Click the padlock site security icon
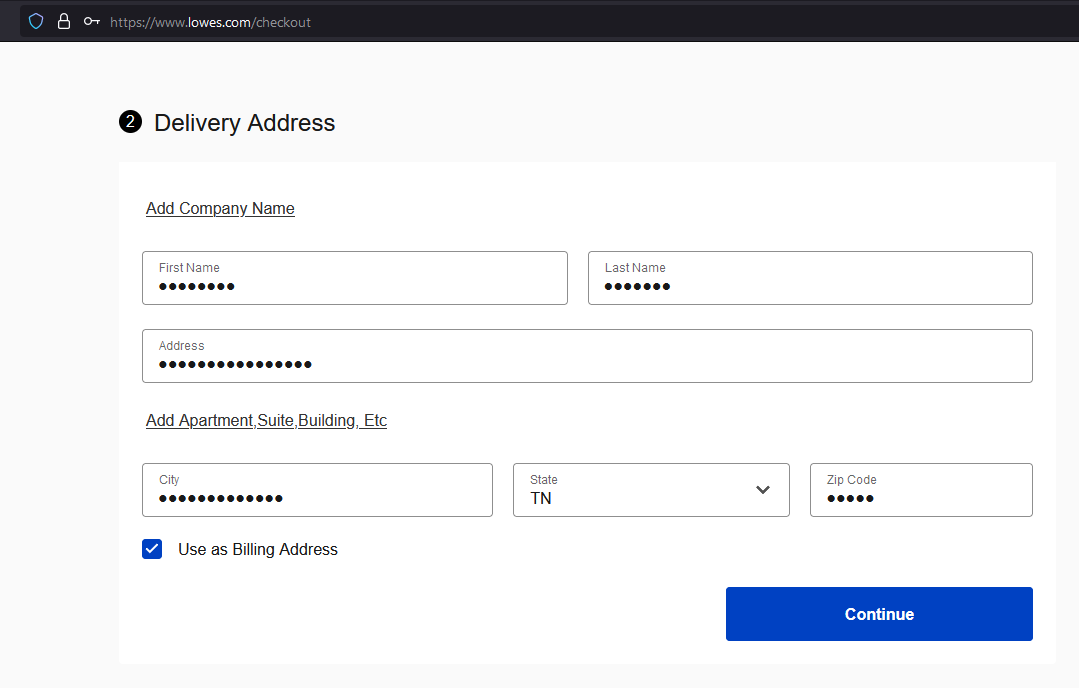Screen dimensions: 1079x688 click(x=64, y=21)
